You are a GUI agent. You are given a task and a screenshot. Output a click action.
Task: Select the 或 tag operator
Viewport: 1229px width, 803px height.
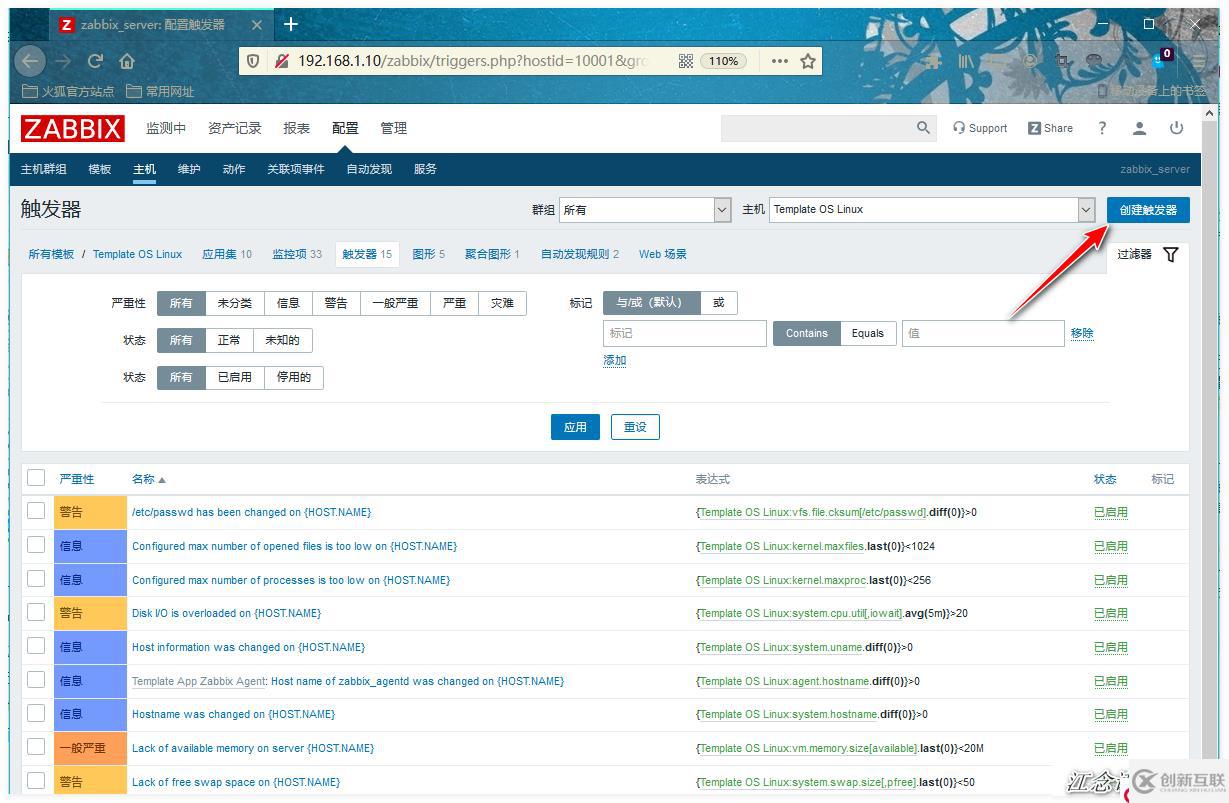tap(718, 303)
